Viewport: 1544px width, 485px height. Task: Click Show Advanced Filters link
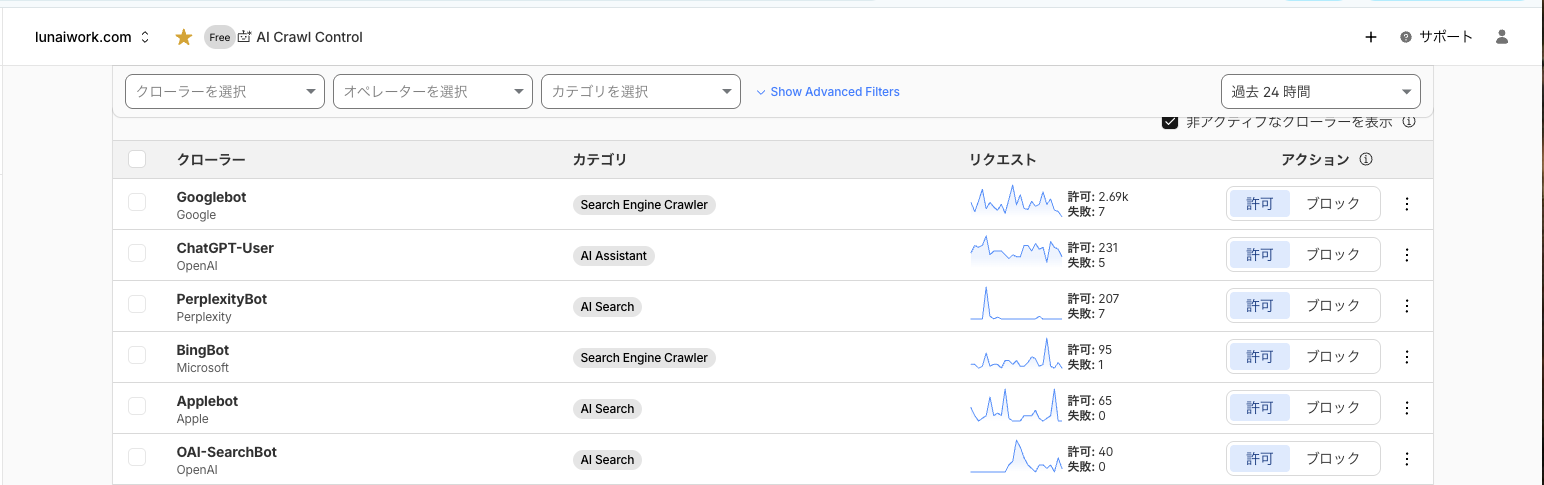point(827,92)
